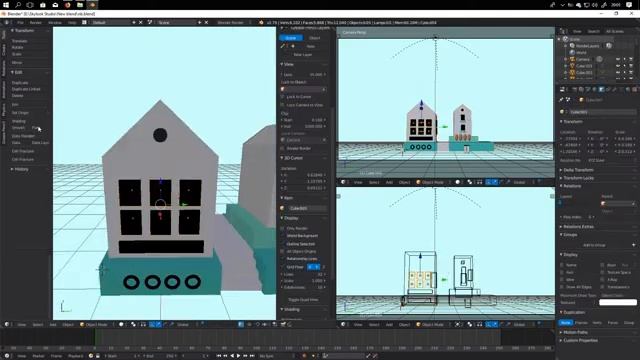Delete the screen layout with the X beside Default
Viewport: 640px width, 360px height.
pyautogui.click(x=141, y=22)
